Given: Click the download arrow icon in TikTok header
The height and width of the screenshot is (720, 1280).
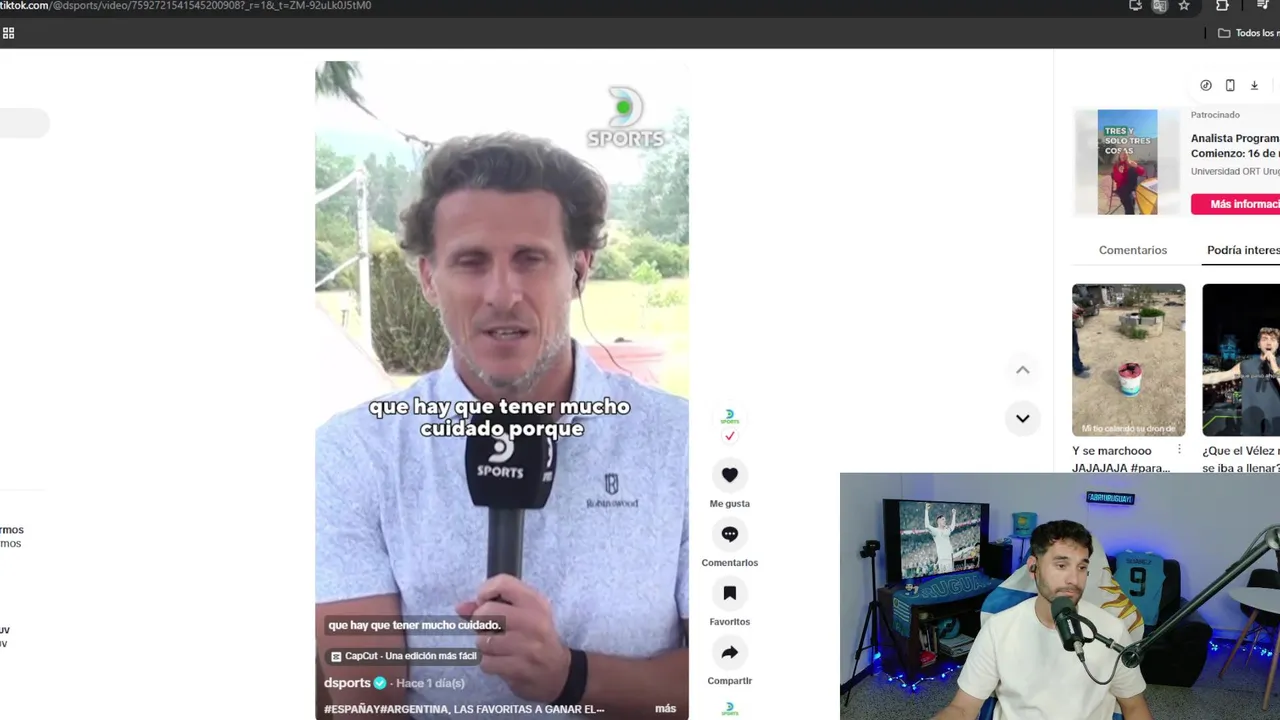Looking at the screenshot, I should (1254, 86).
